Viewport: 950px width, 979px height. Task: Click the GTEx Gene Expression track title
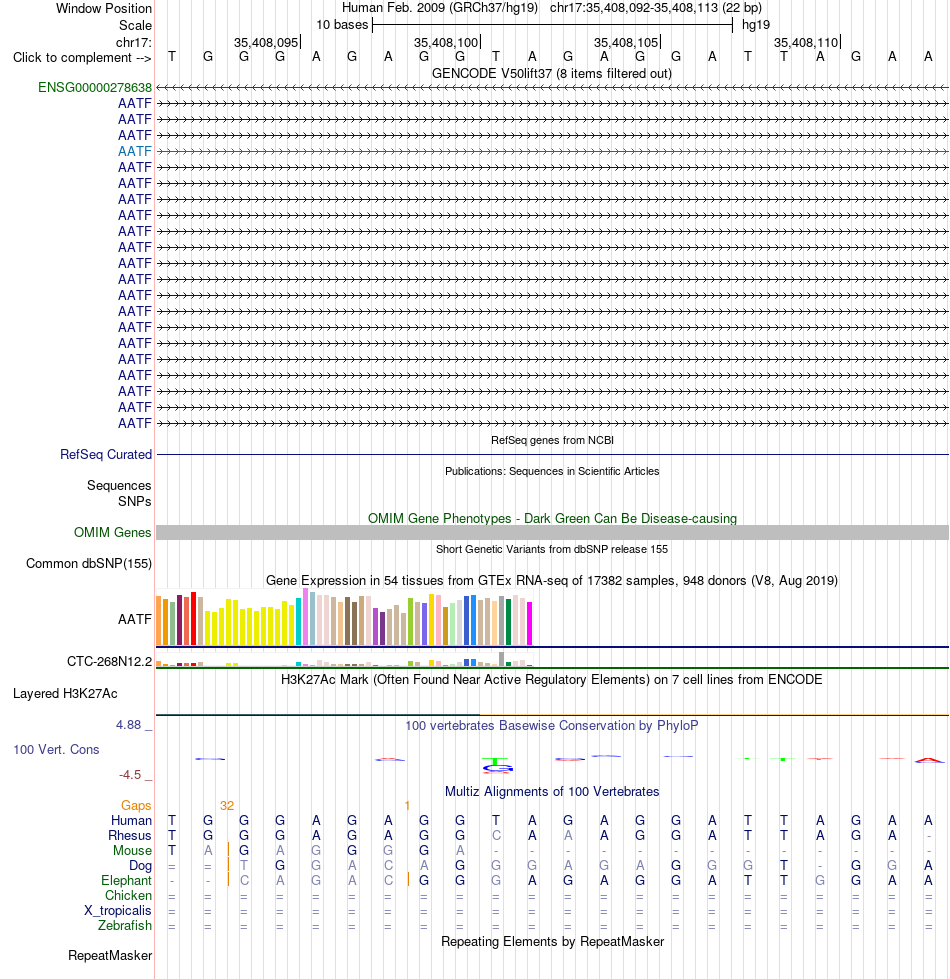point(552,581)
